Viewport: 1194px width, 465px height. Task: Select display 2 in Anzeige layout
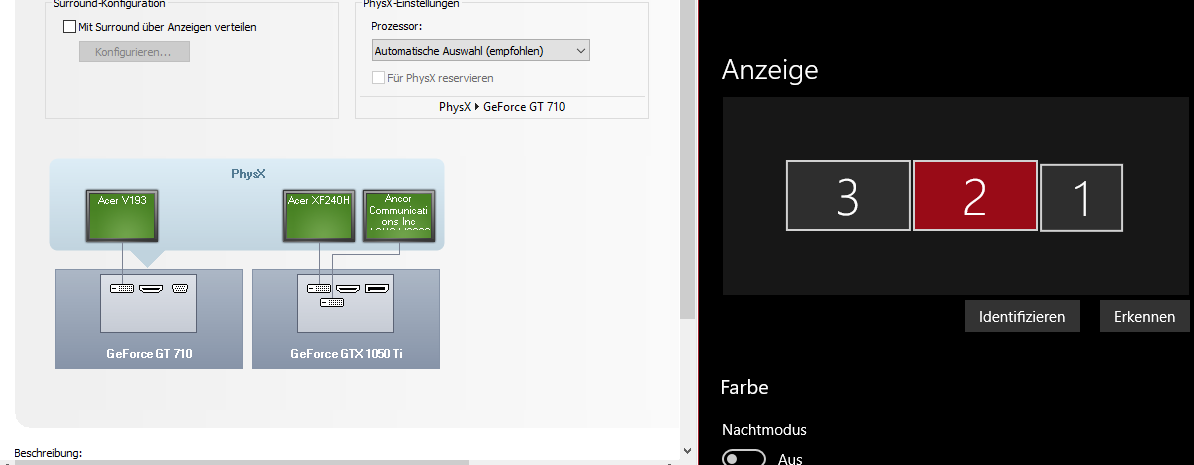click(x=975, y=196)
